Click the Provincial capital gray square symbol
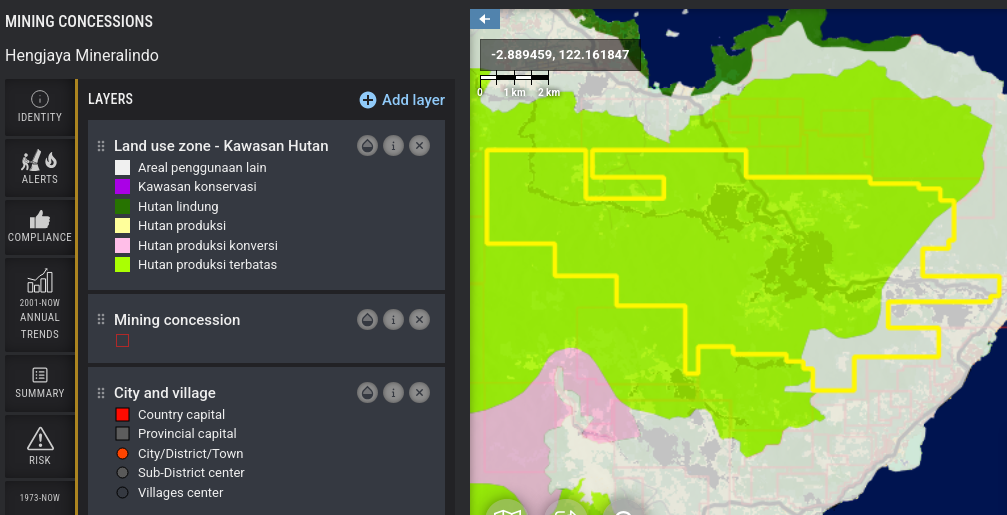1007x515 pixels. pos(123,433)
